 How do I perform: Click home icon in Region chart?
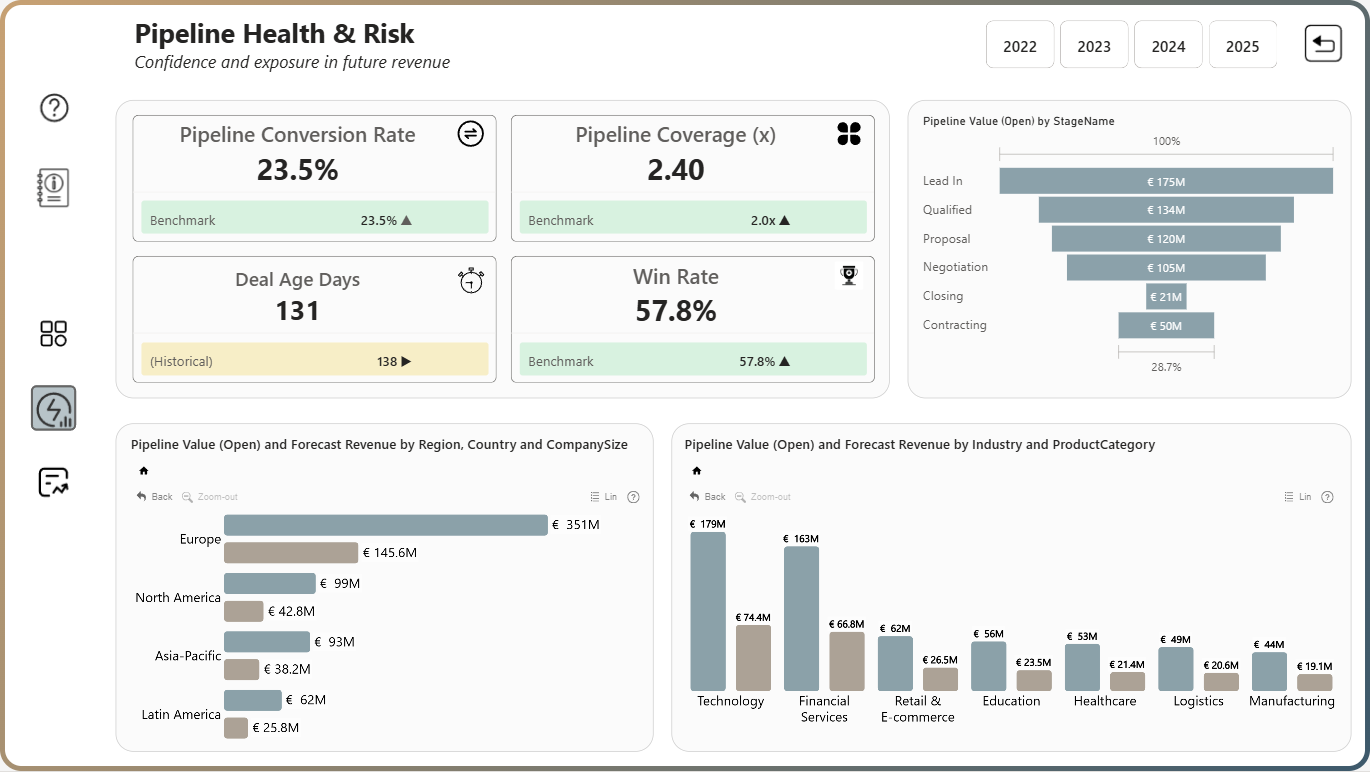(x=143, y=470)
